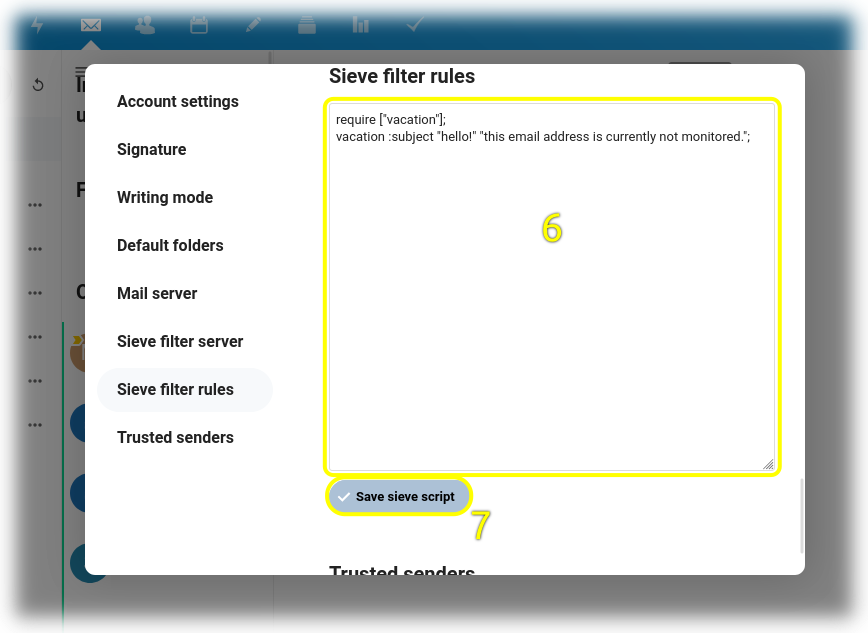
Task: Open the bar chart app icon
Action: pyautogui.click(x=361, y=25)
